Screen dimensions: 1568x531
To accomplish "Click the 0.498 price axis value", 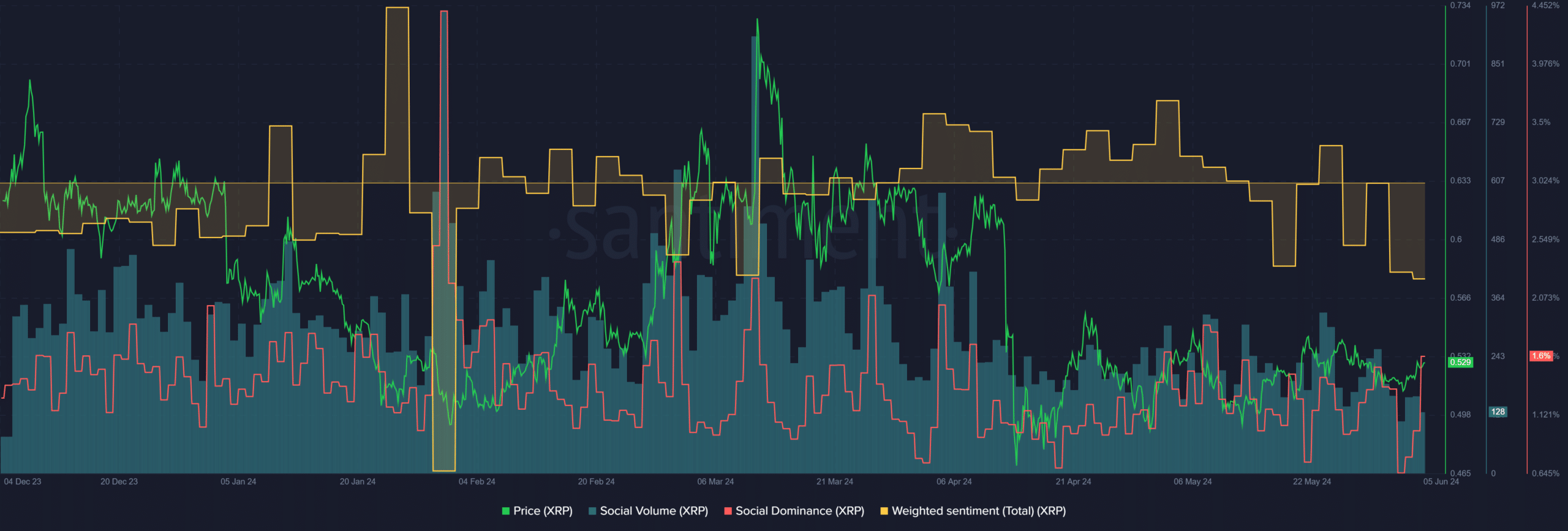I will (1460, 415).
